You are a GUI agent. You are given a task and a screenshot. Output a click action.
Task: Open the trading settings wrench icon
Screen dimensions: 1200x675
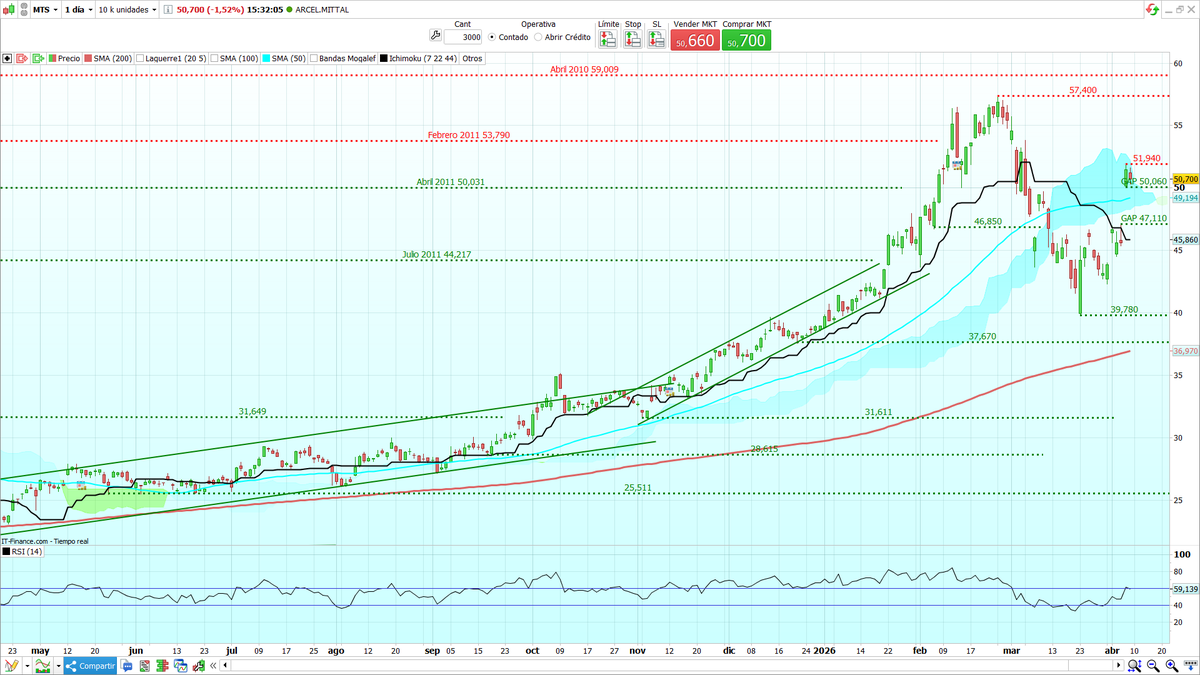click(198, 666)
